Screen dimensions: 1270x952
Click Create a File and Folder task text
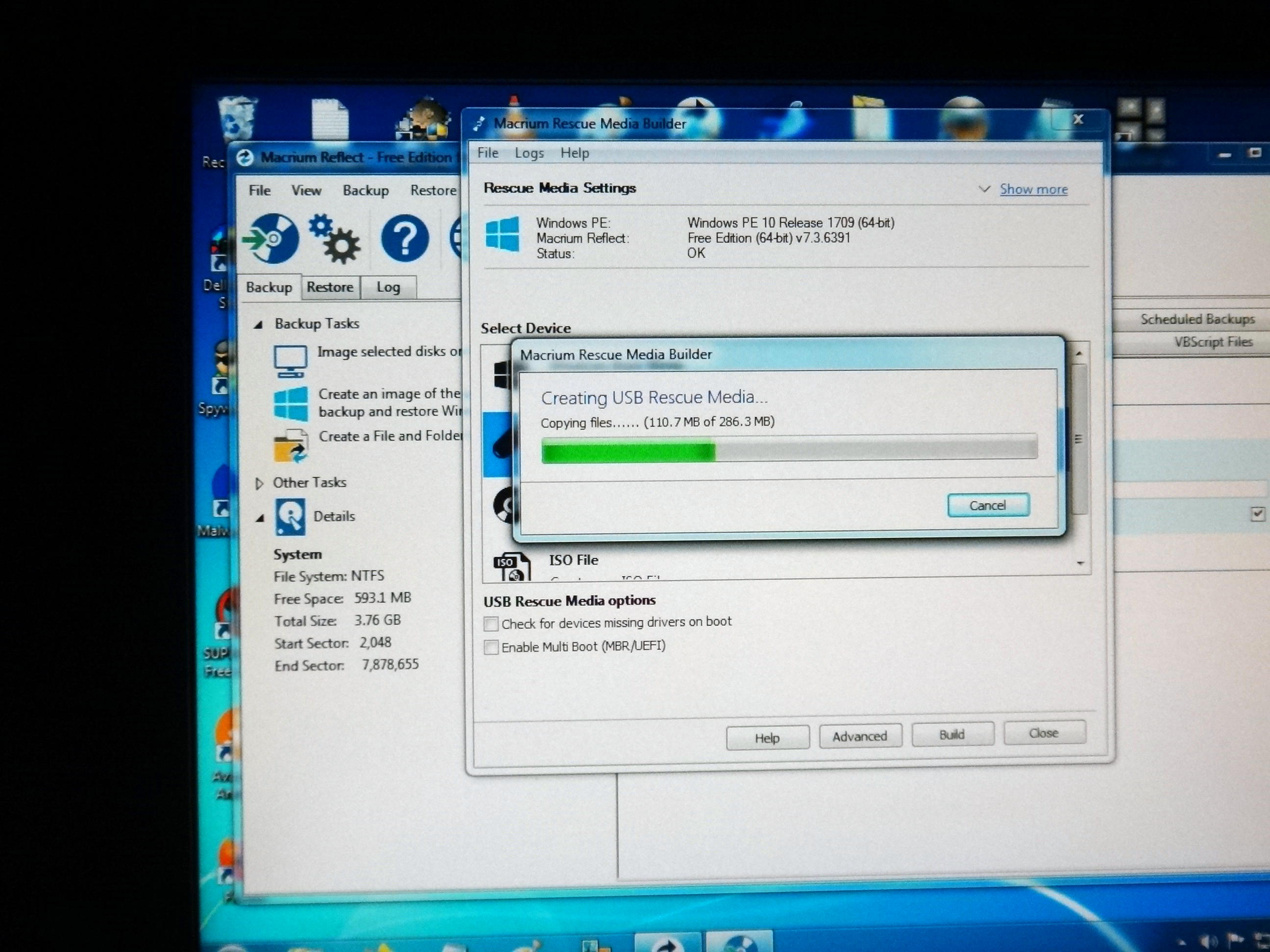point(391,436)
